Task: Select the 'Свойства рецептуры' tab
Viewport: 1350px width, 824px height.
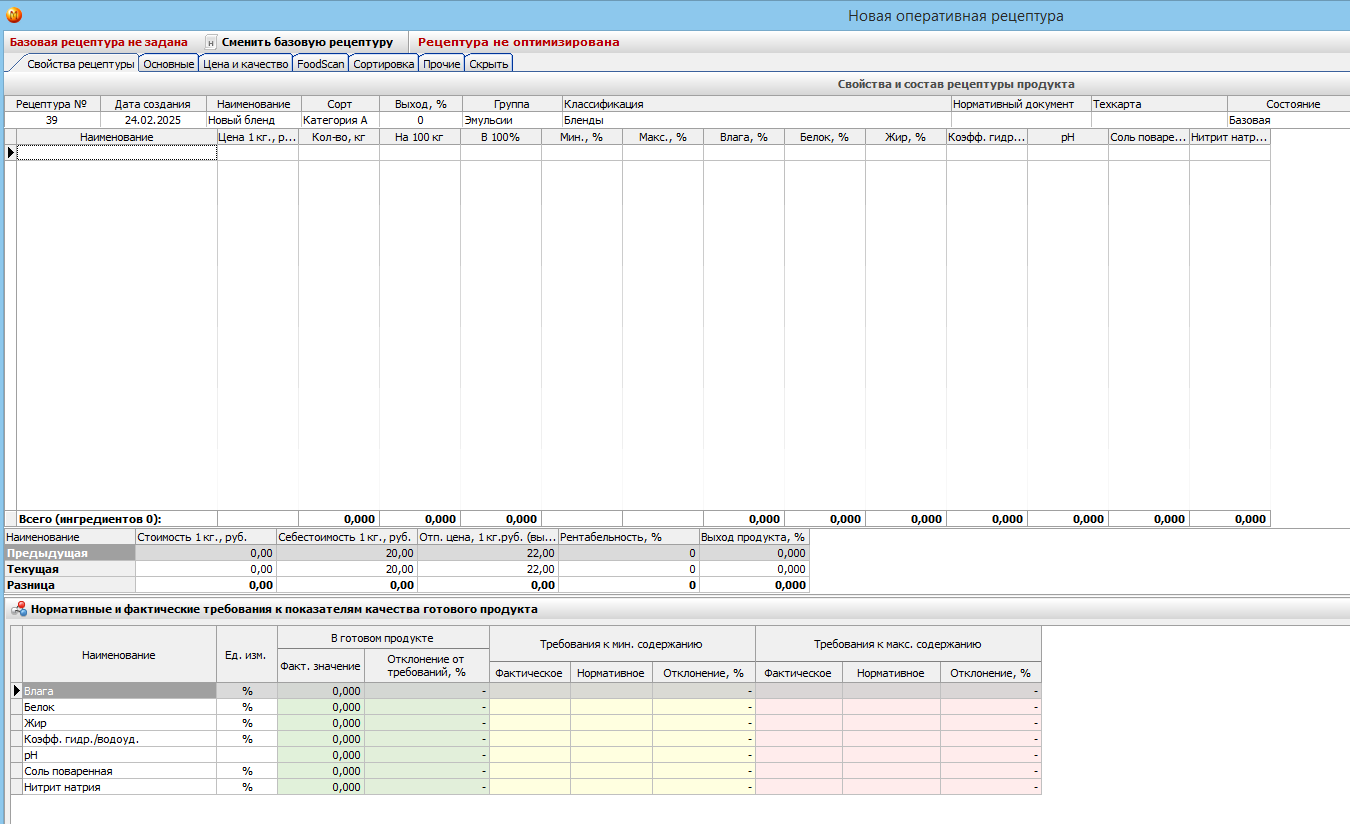Action: pyautogui.click(x=80, y=64)
